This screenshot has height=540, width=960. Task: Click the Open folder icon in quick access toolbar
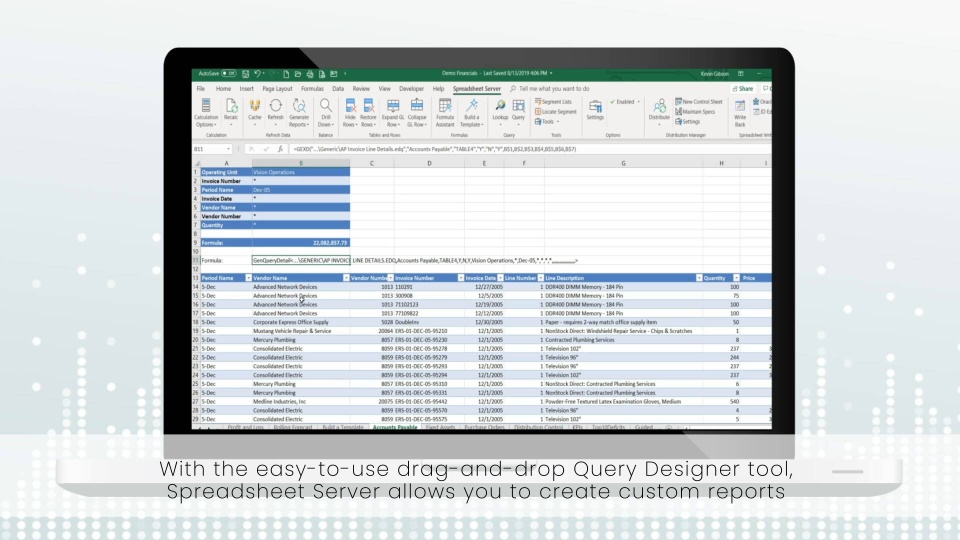point(298,74)
